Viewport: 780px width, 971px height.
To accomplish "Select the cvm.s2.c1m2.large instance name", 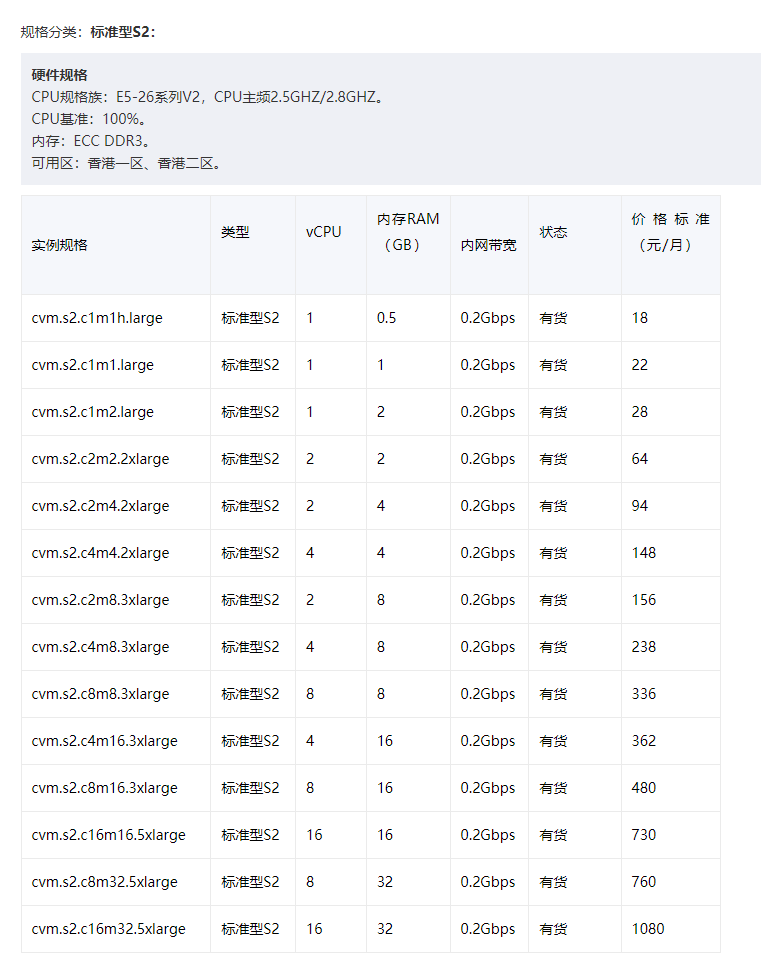I will [93, 412].
